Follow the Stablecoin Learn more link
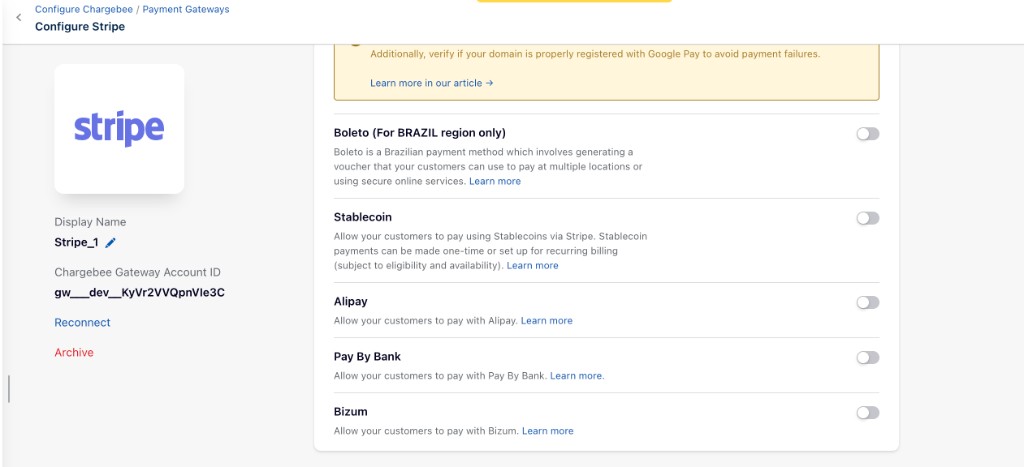Screen dimensions: 1024x467 point(532,265)
